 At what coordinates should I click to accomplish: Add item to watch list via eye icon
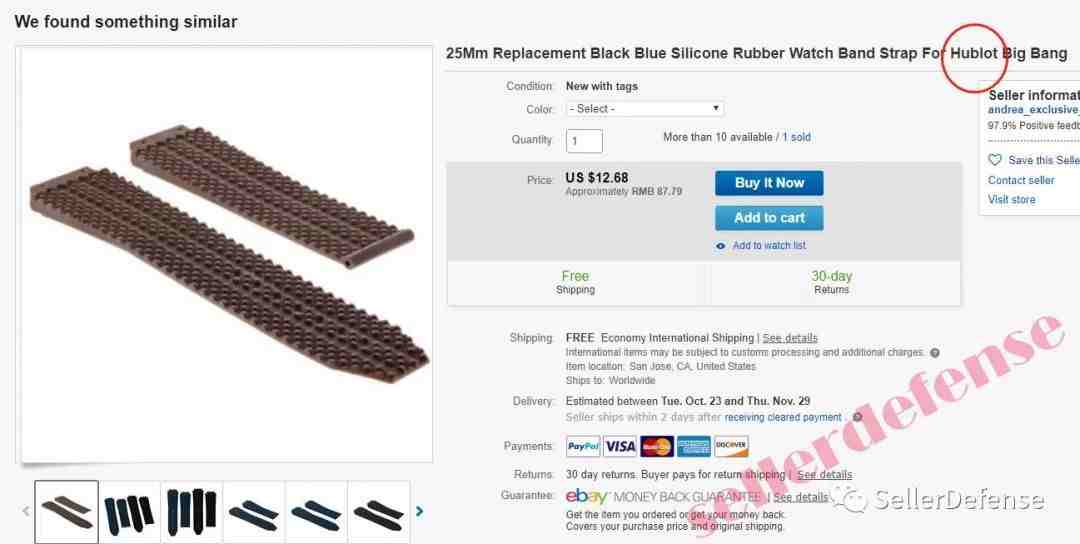click(x=720, y=246)
